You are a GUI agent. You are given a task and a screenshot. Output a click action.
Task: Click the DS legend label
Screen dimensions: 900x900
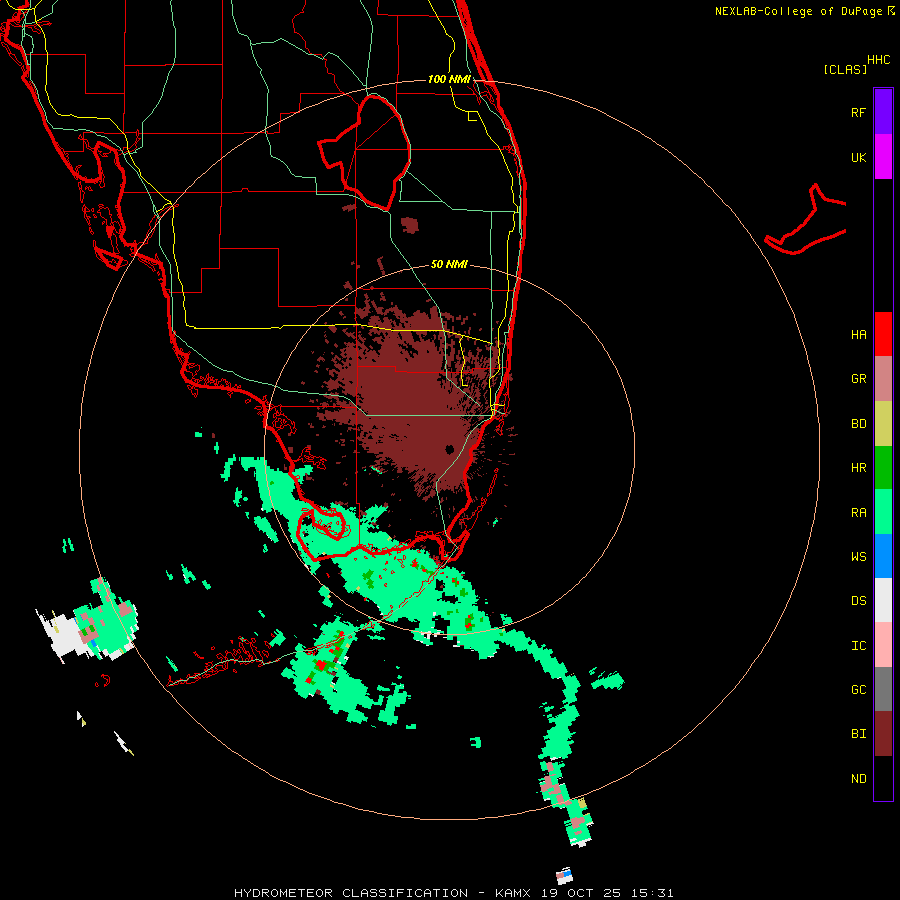(858, 601)
